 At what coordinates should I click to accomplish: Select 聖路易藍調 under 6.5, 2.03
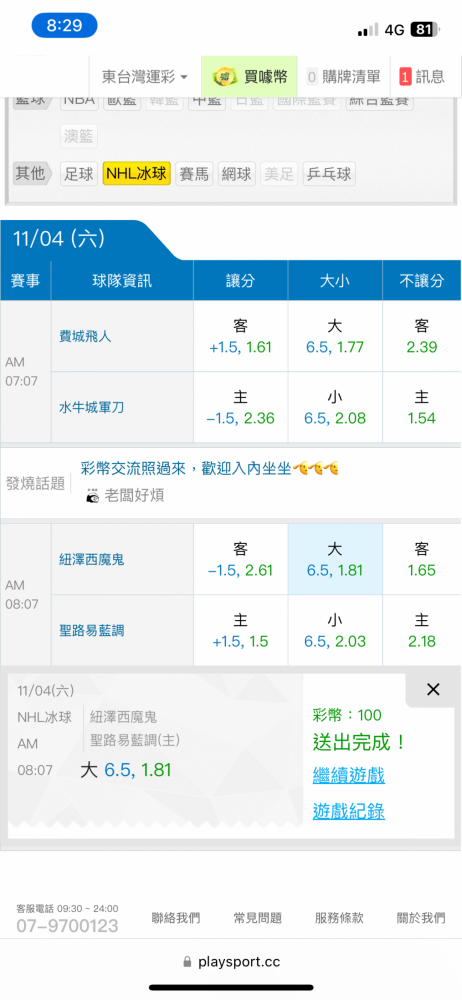335,630
